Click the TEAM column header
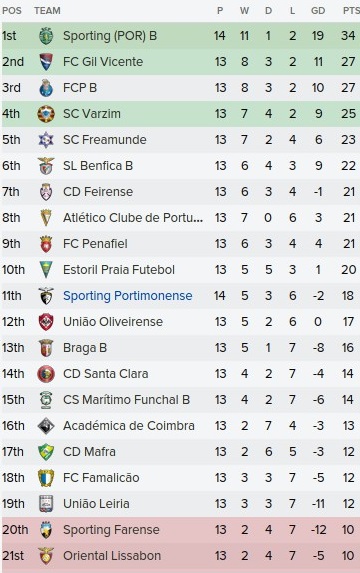Screen dimensions: 360x573 point(48,11)
